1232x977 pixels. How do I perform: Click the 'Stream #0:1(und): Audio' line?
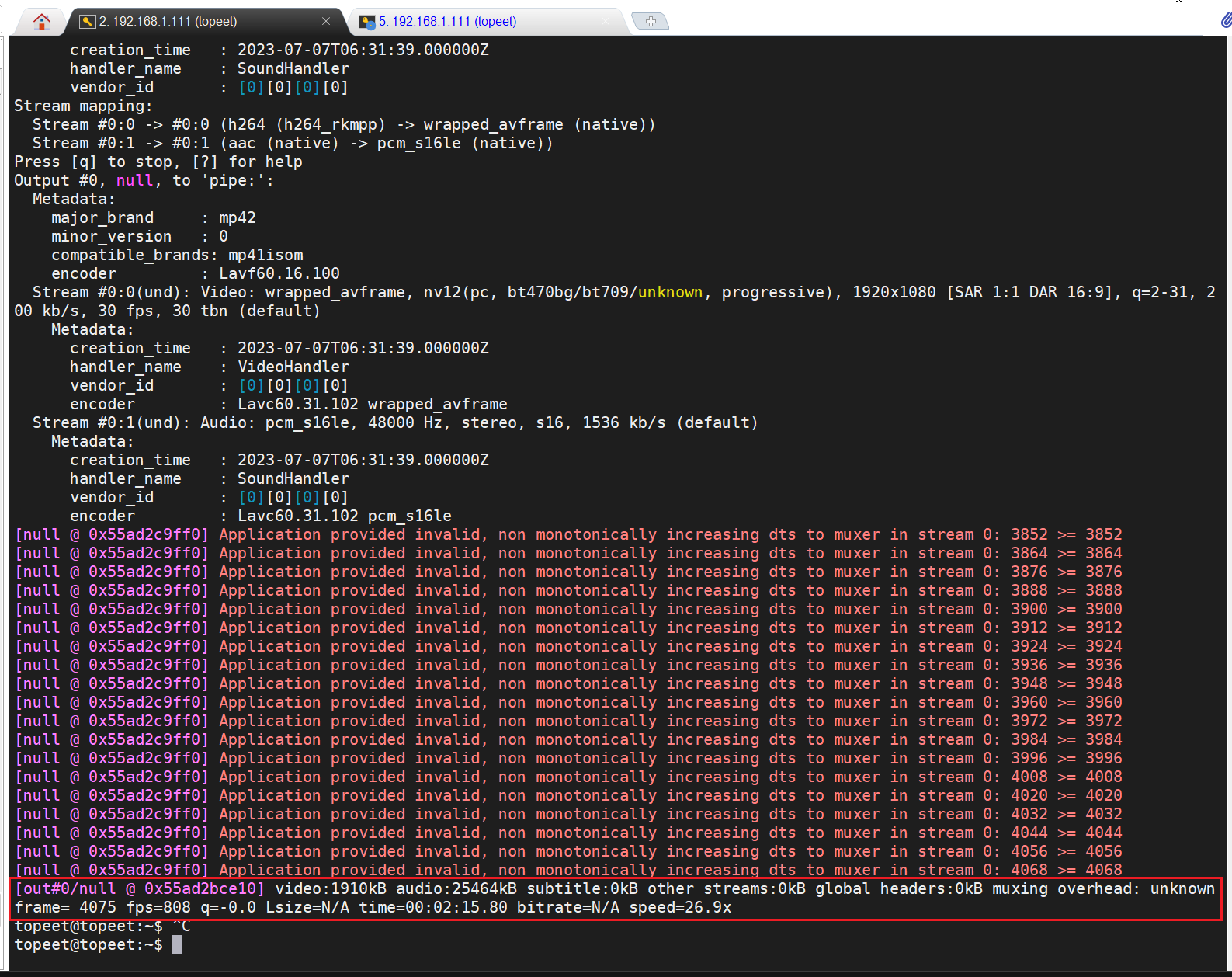point(395,422)
